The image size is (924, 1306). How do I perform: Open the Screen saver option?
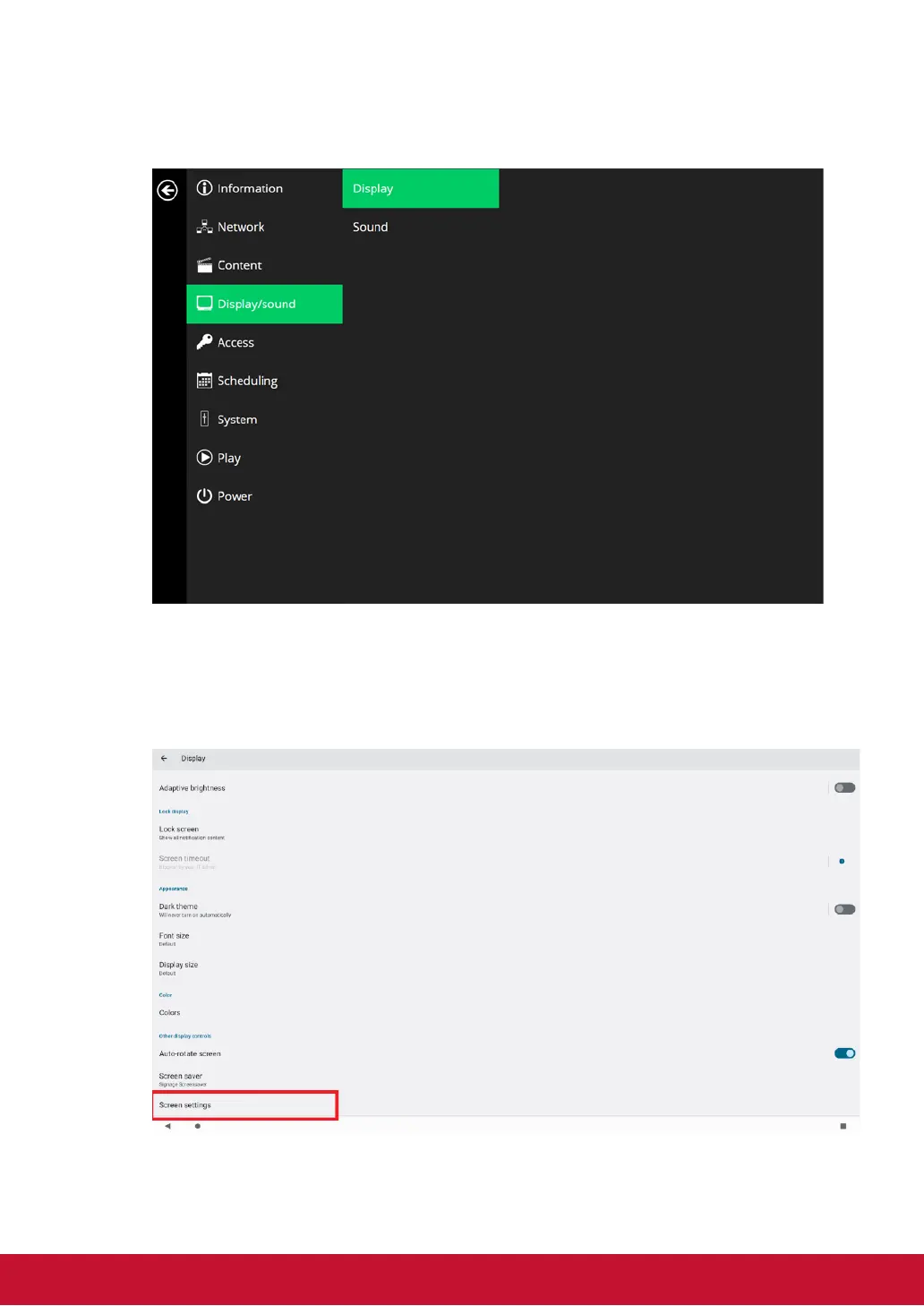[181, 1078]
